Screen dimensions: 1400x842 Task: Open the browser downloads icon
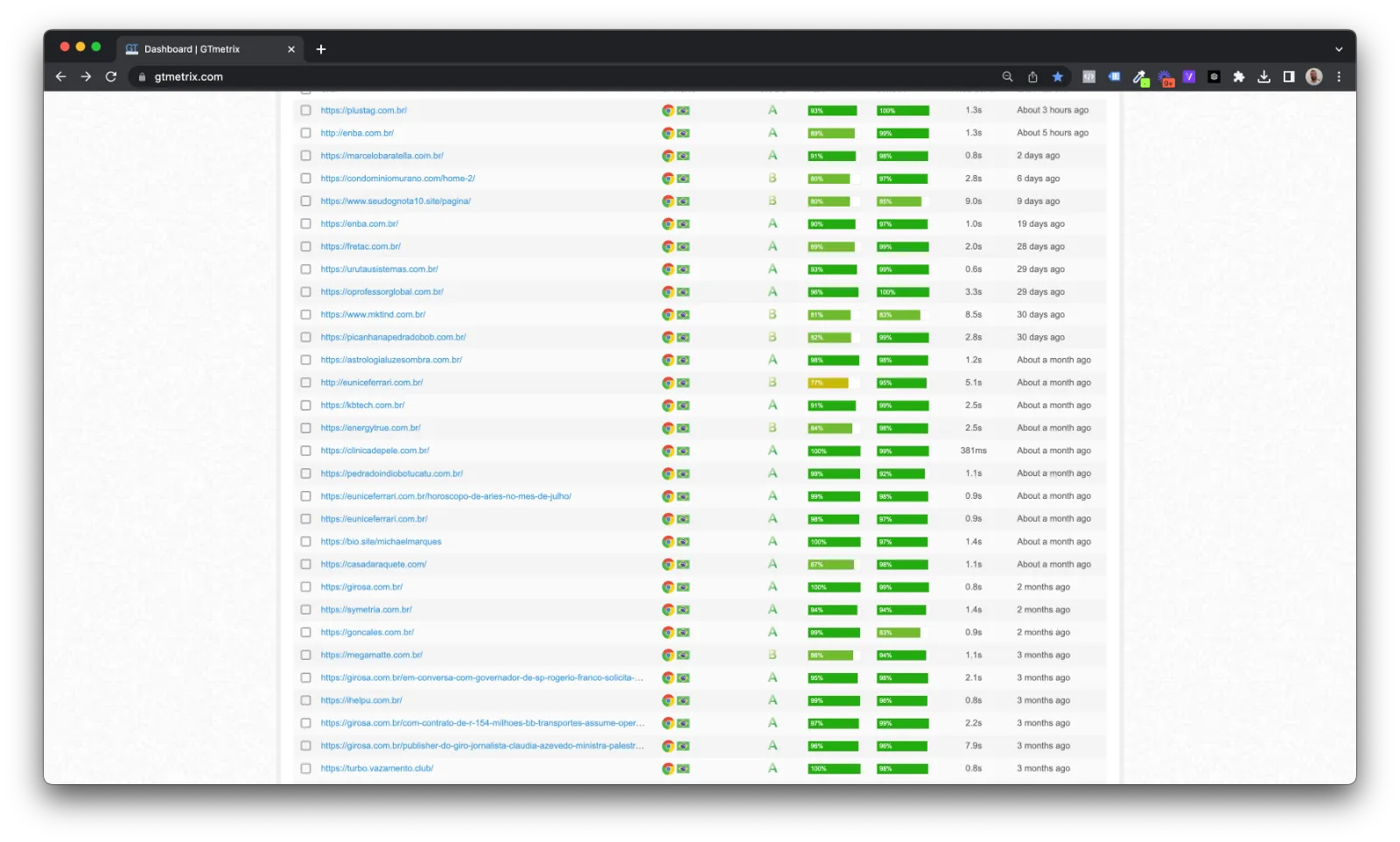coord(1263,77)
